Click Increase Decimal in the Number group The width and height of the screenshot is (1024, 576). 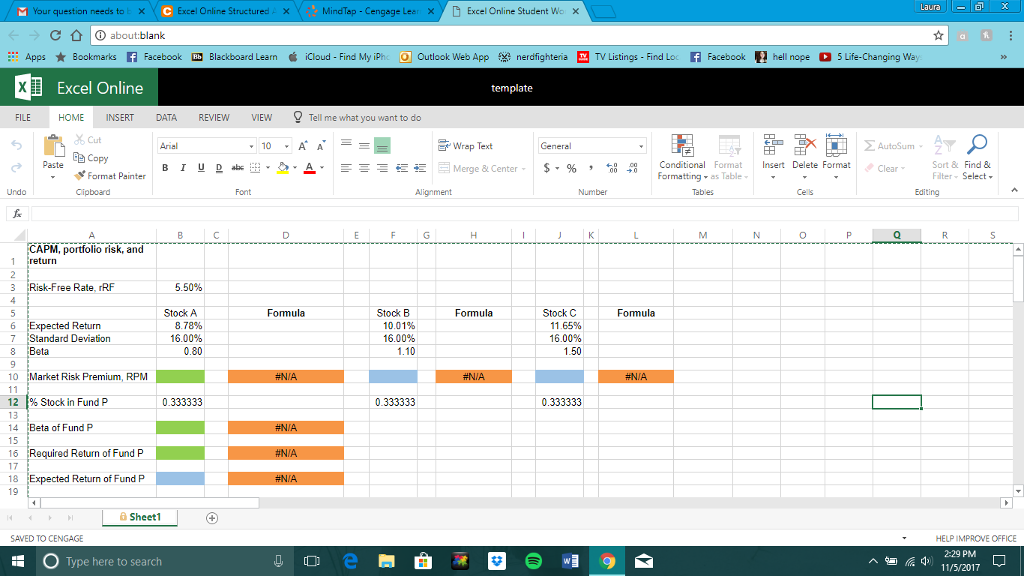(610, 167)
